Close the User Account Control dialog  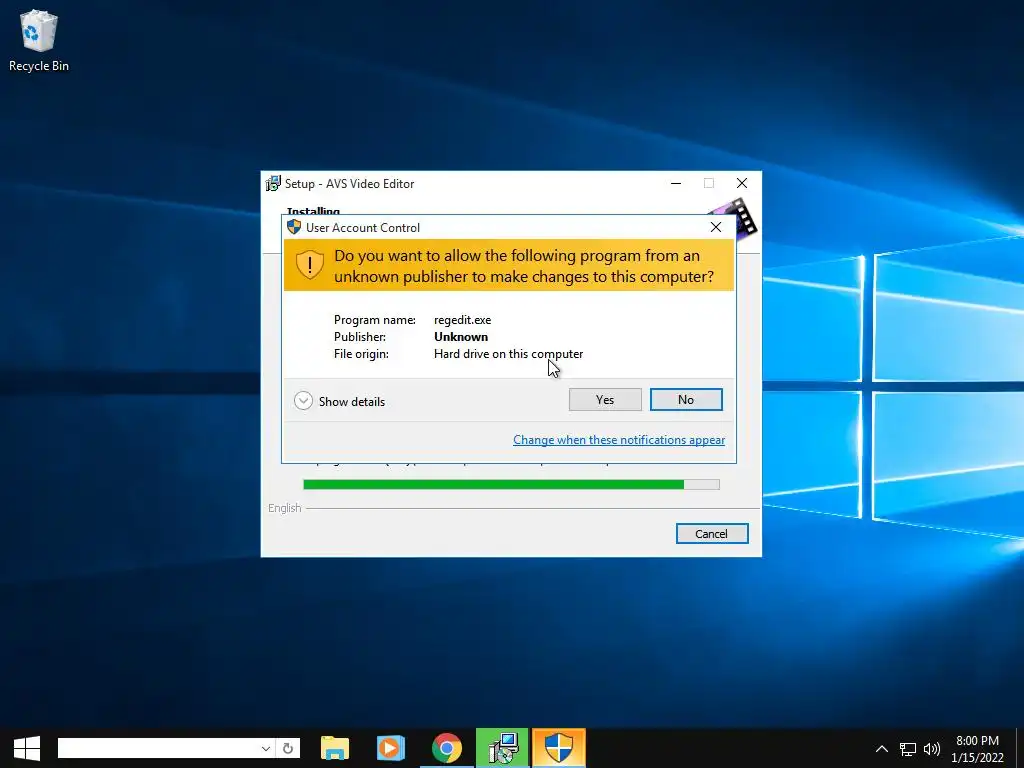[716, 227]
